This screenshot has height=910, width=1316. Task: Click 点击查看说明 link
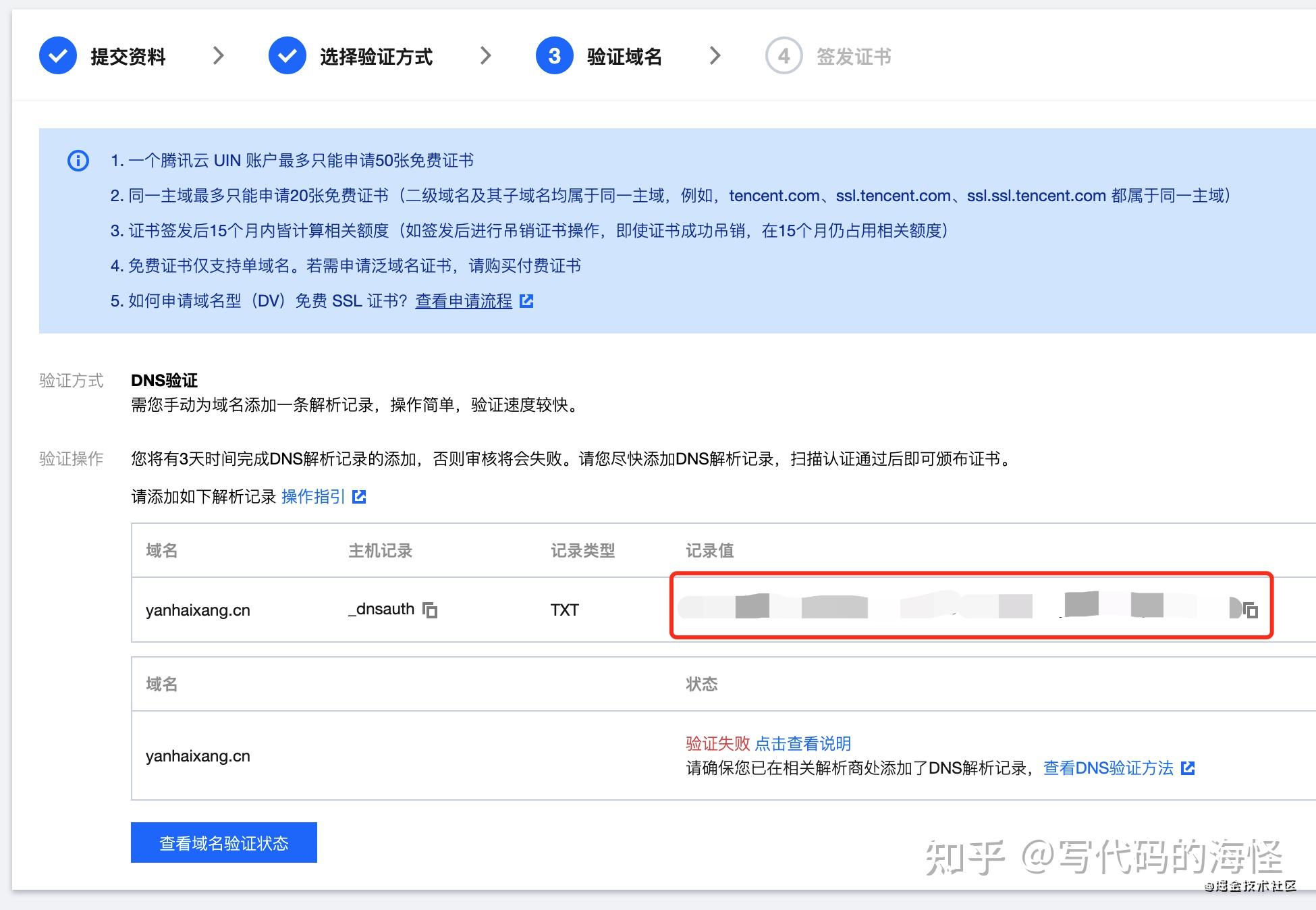coord(803,743)
